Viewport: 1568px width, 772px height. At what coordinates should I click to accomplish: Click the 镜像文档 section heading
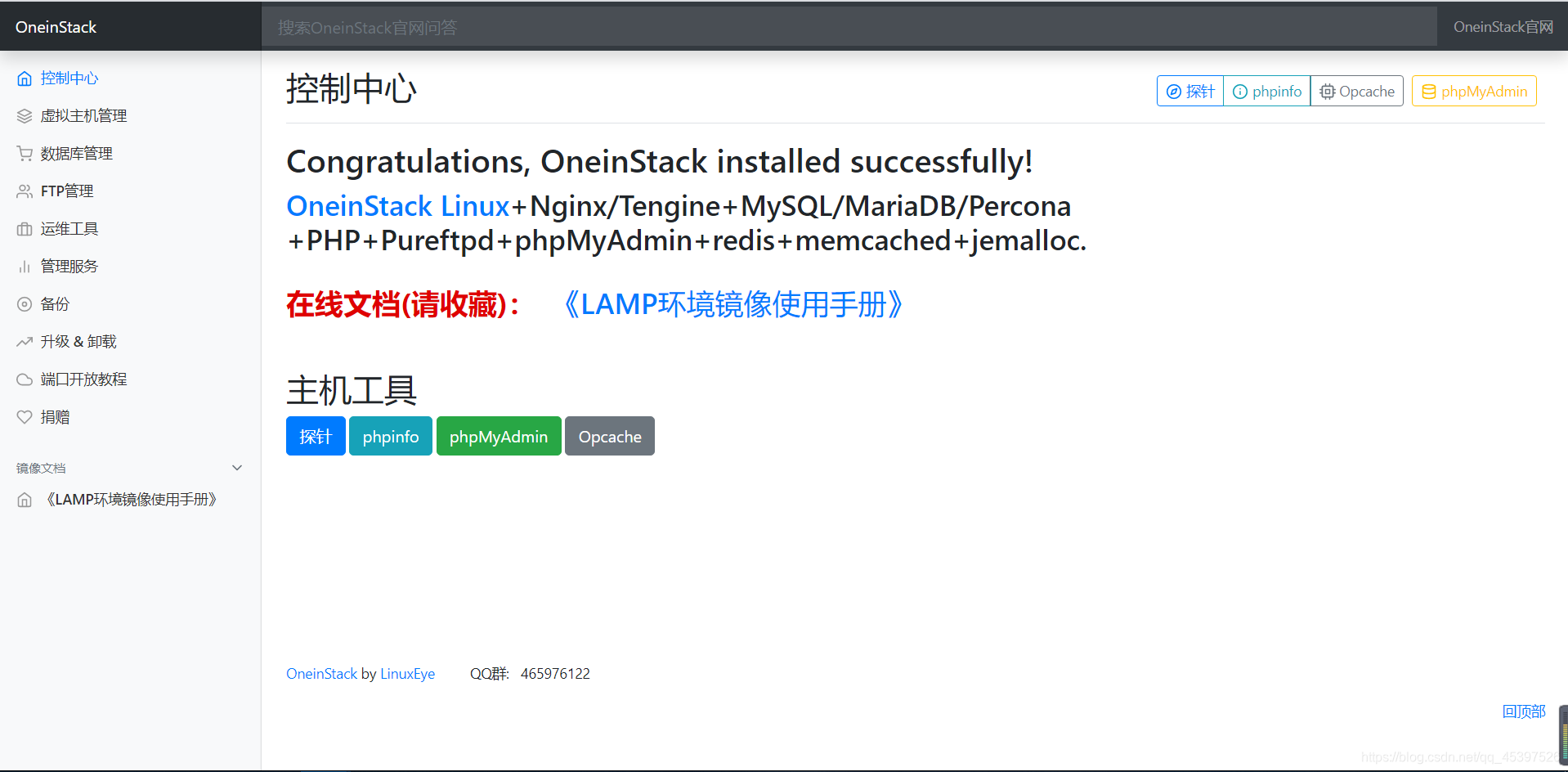click(41, 469)
